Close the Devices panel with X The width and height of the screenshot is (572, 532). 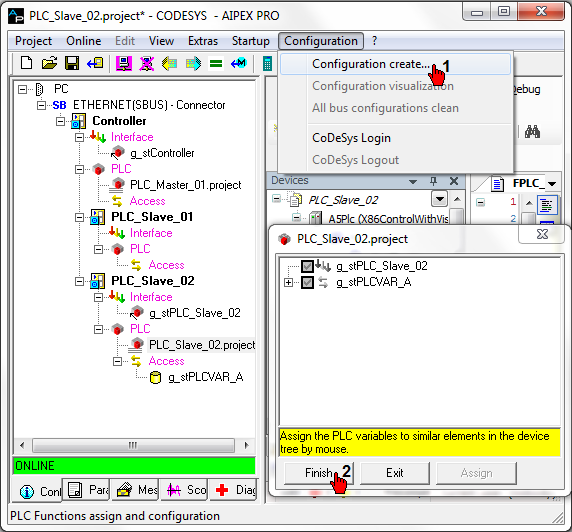tap(454, 181)
